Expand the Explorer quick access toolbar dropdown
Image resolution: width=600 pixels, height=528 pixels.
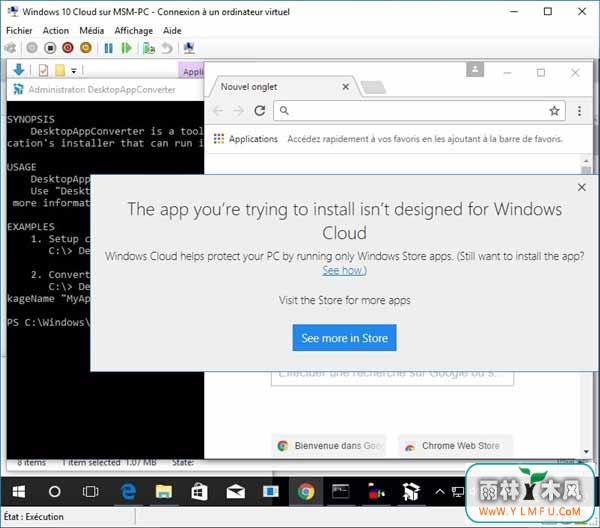click(74, 71)
